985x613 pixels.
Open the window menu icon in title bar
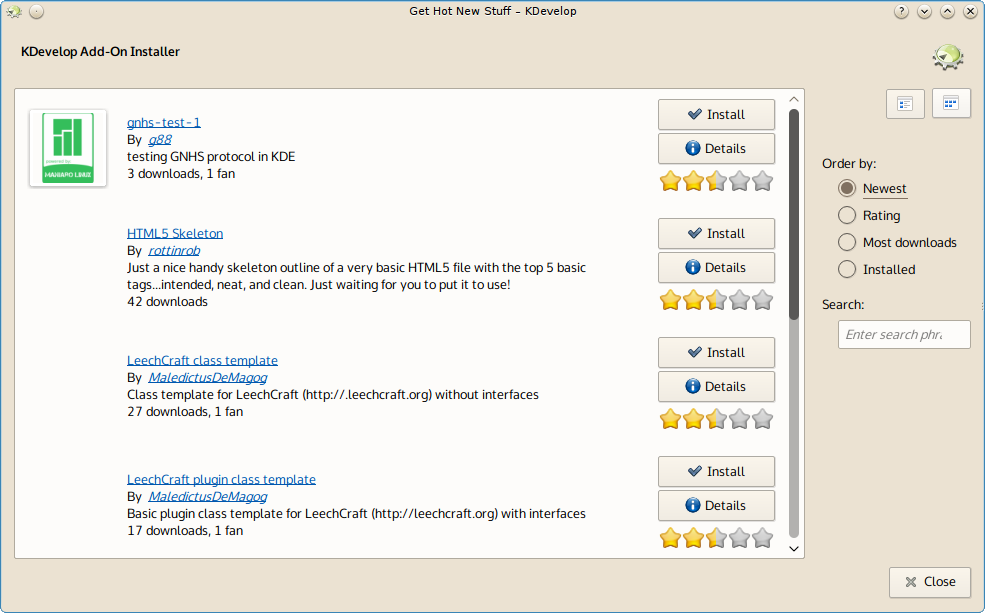[14, 11]
